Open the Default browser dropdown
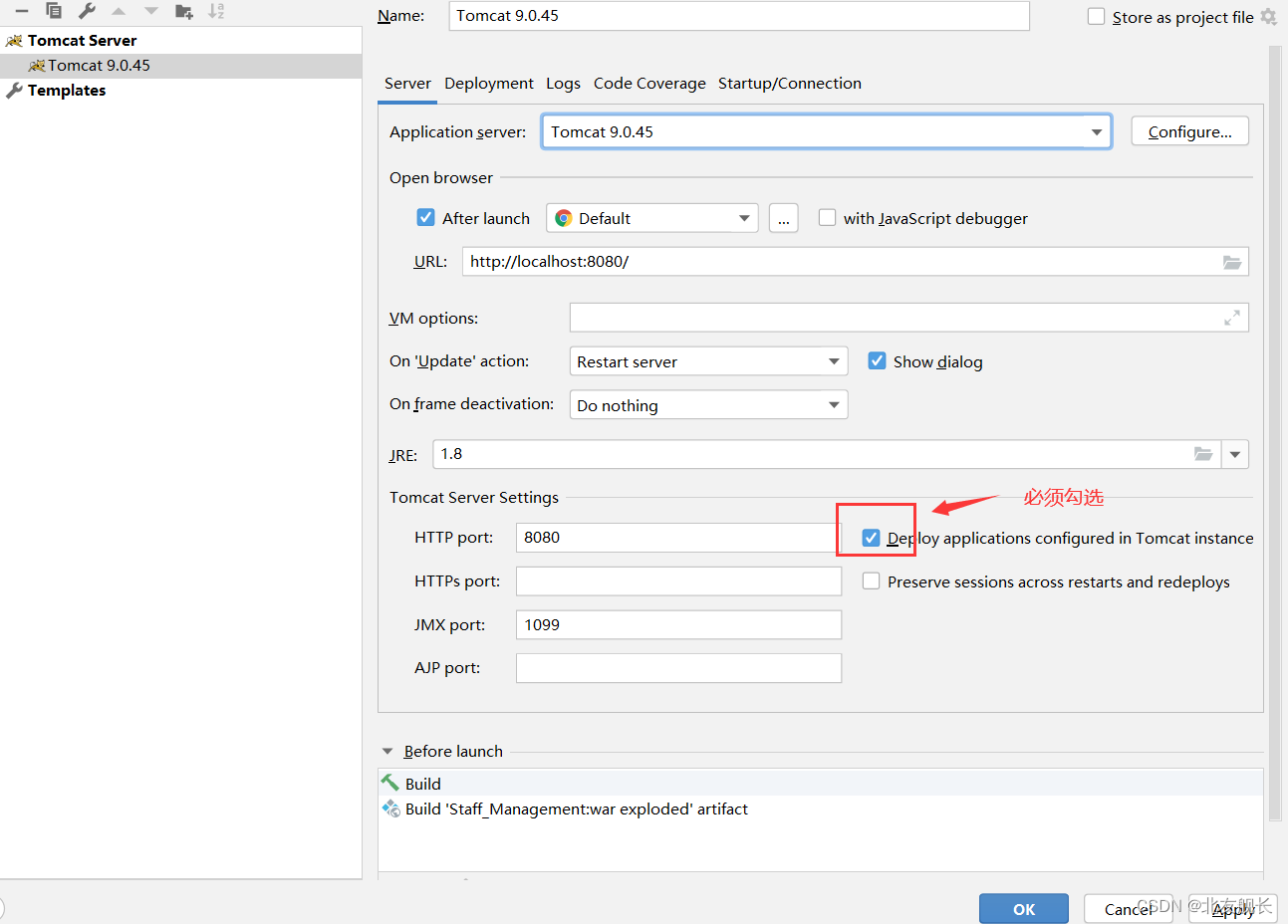The width and height of the screenshot is (1288, 924). pos(652,218)
